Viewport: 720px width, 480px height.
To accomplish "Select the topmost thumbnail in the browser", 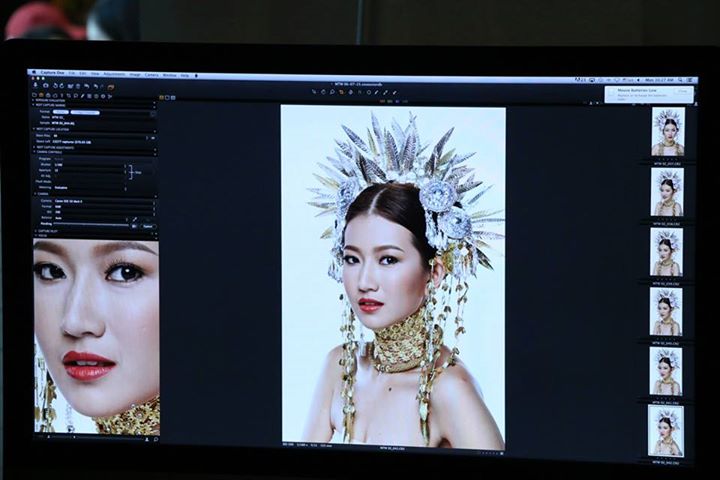I will 668,132.
